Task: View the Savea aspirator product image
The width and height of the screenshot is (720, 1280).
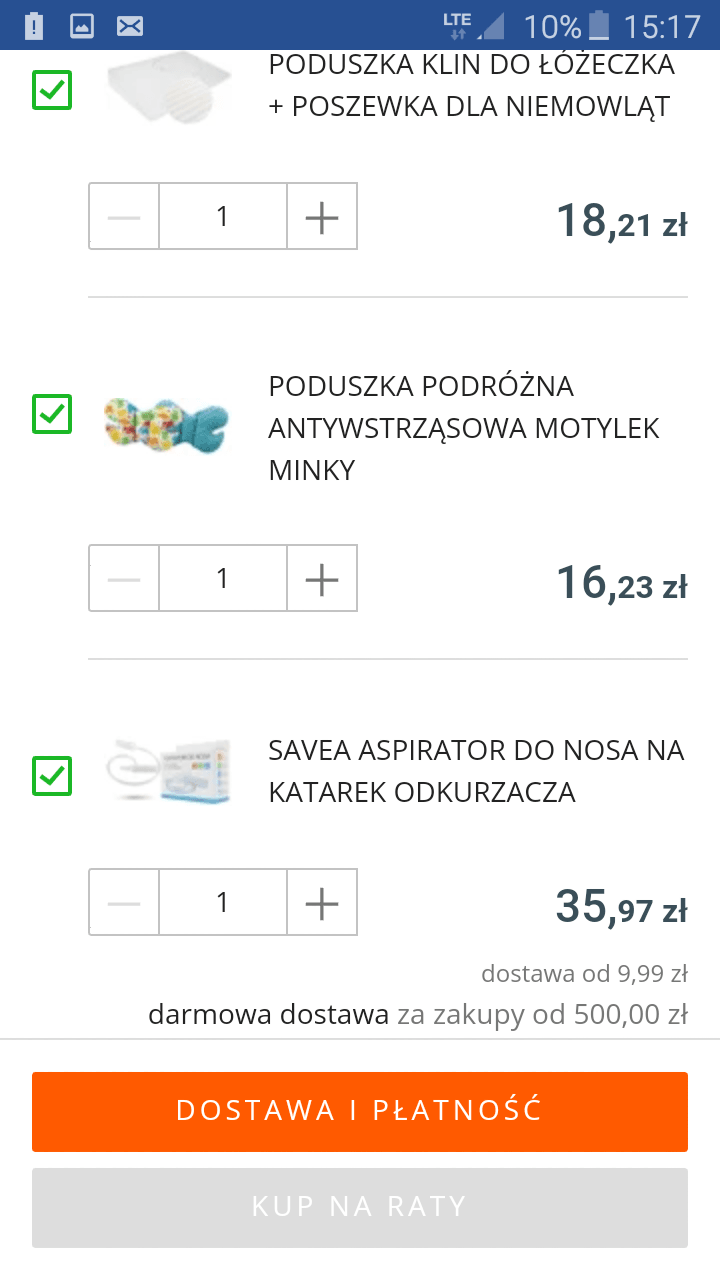Action: pyautogui.click(x=168, y=772)
